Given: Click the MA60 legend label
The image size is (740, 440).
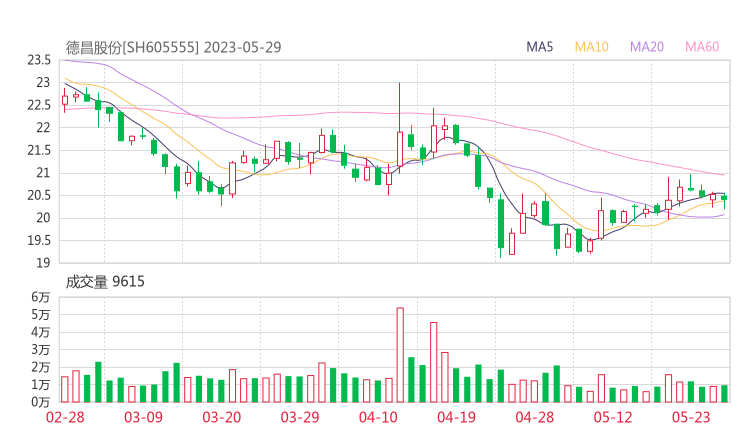Looking at the screenshot, I should coord(702,47).
